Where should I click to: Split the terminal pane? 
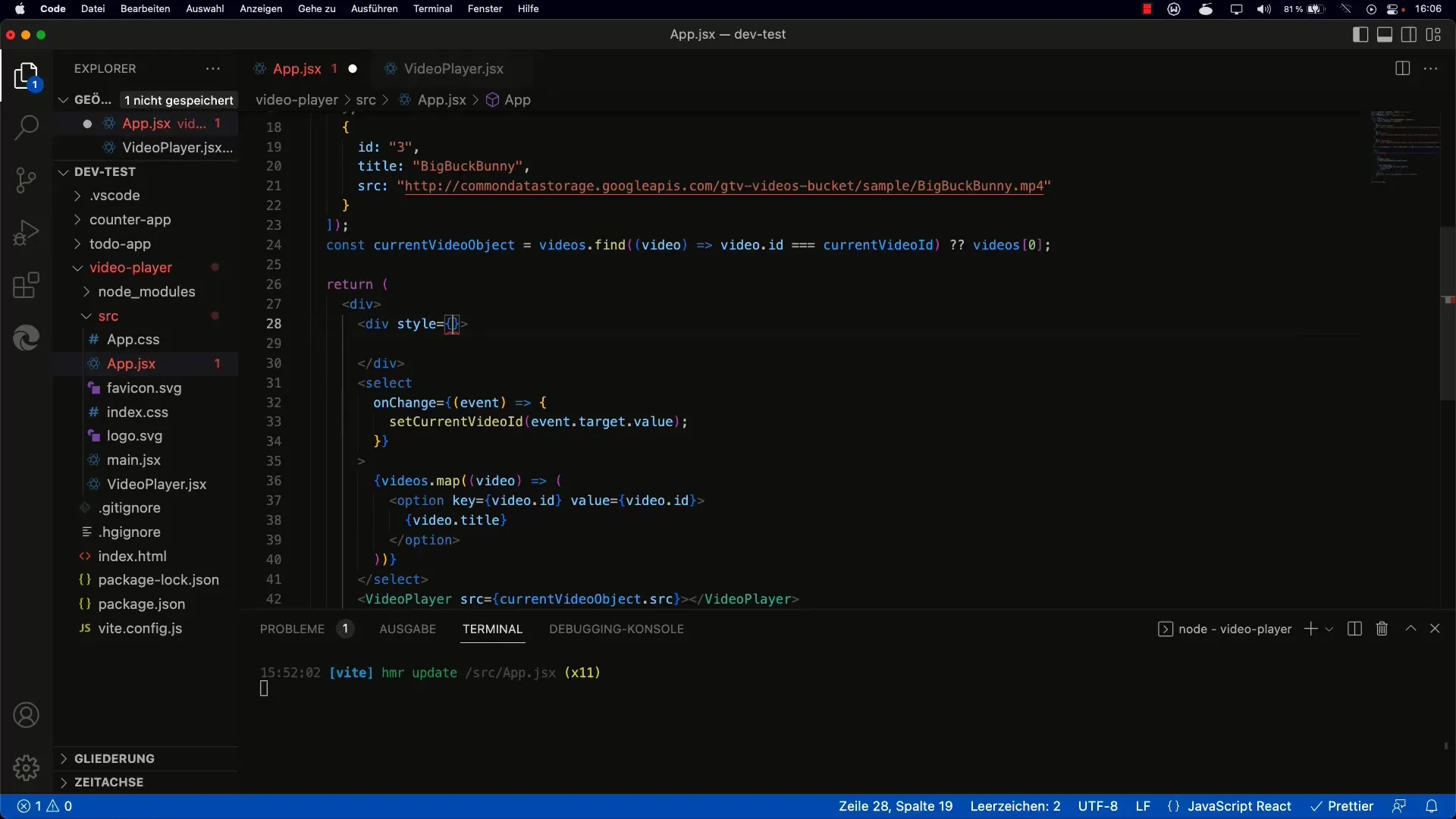click(1354, 629)
